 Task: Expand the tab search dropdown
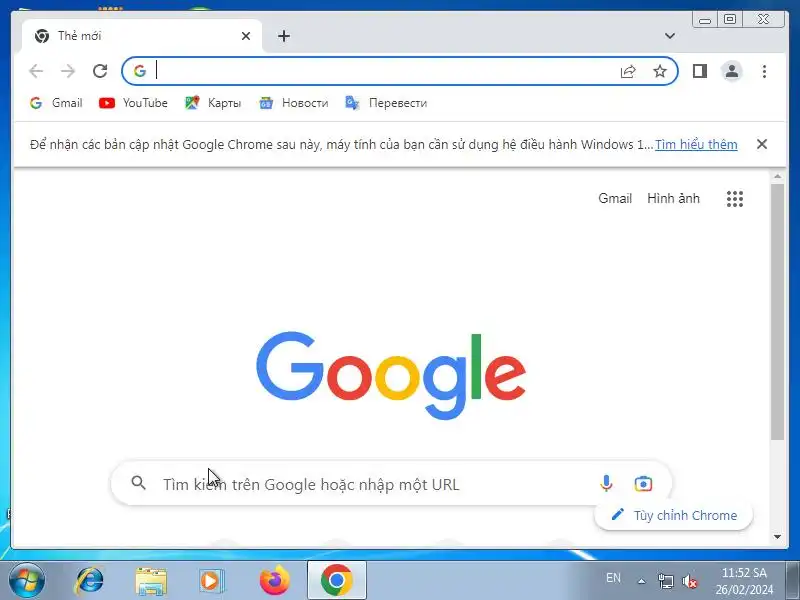670,36
